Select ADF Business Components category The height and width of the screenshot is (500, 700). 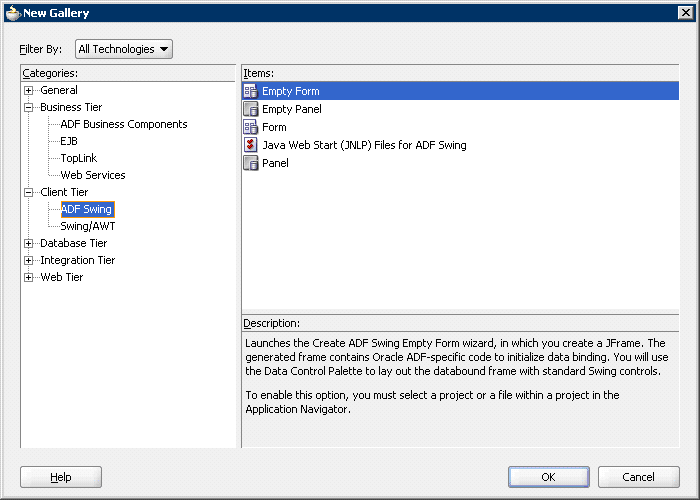pos(123,125)
